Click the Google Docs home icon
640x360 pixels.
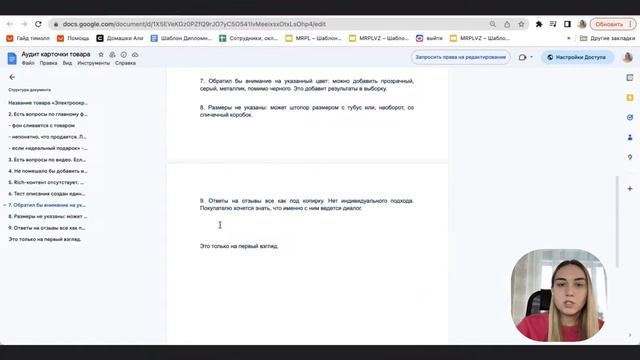(12, 58)
